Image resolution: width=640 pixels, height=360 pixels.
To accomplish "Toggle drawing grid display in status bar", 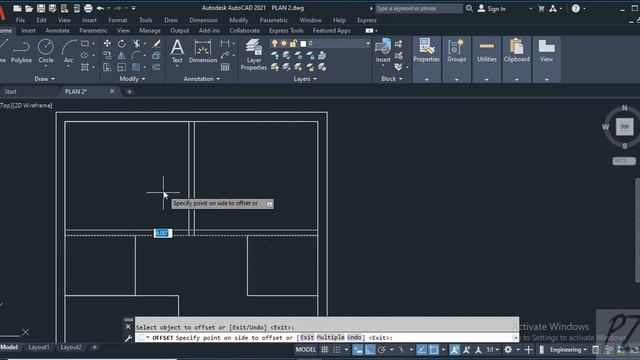I will (x=325, y=350).
